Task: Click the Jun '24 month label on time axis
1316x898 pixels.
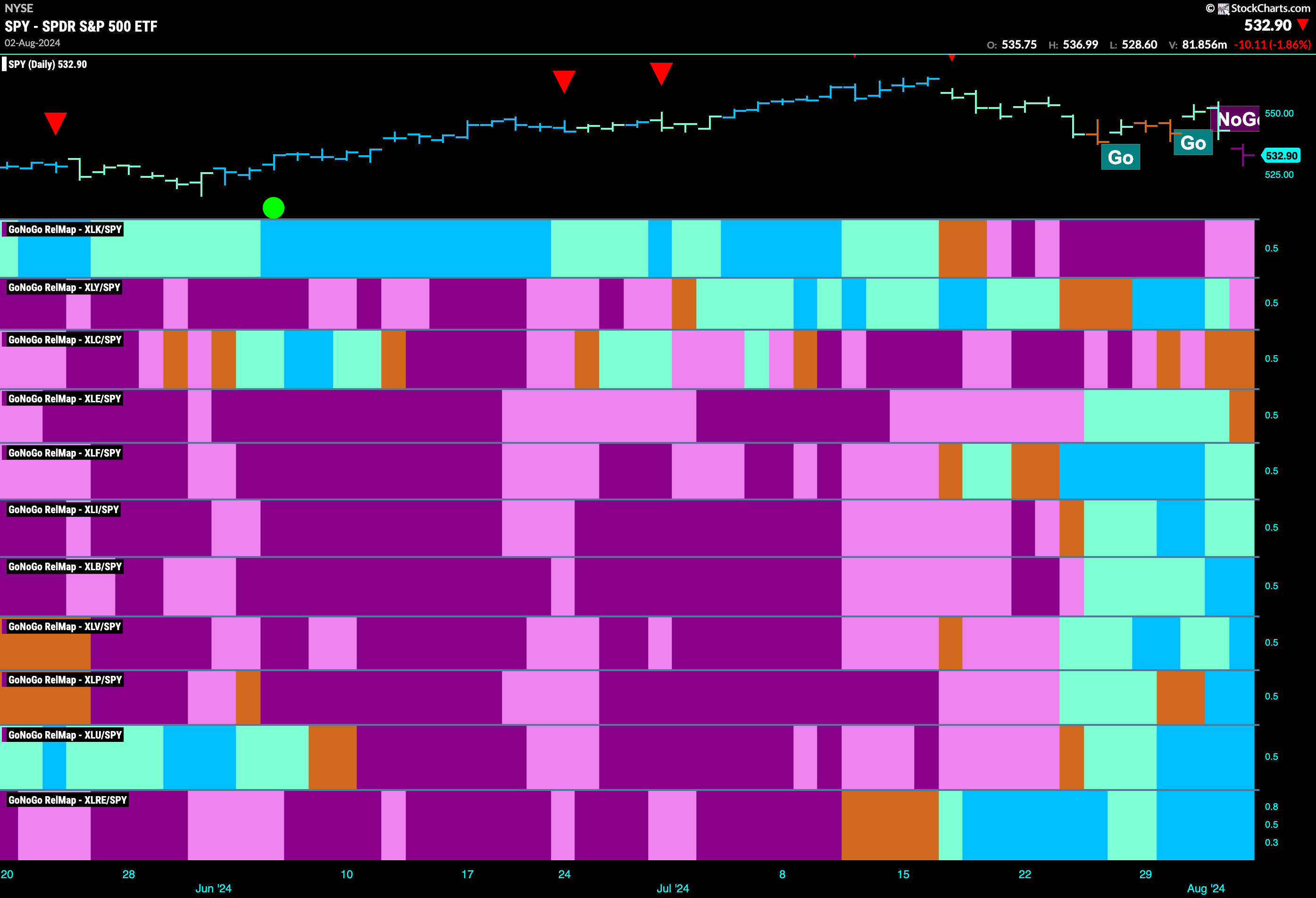Action: 214,889
